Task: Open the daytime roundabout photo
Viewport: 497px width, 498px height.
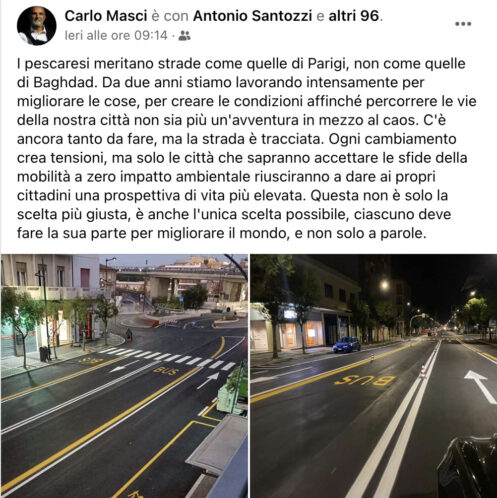Action: point(124,376)
